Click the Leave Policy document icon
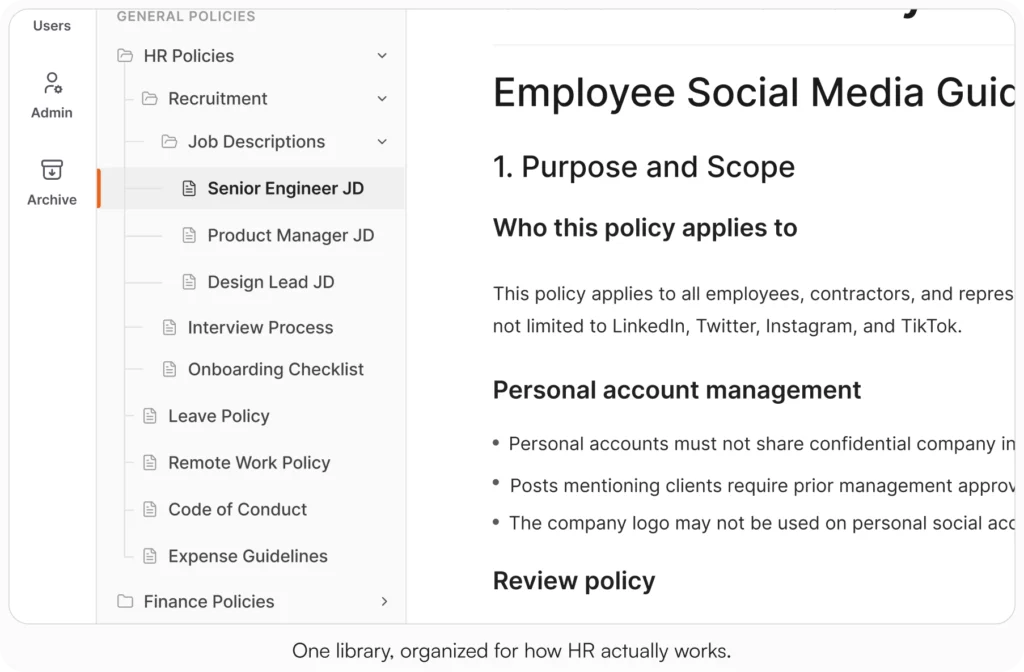 click(x=150, y=416)
